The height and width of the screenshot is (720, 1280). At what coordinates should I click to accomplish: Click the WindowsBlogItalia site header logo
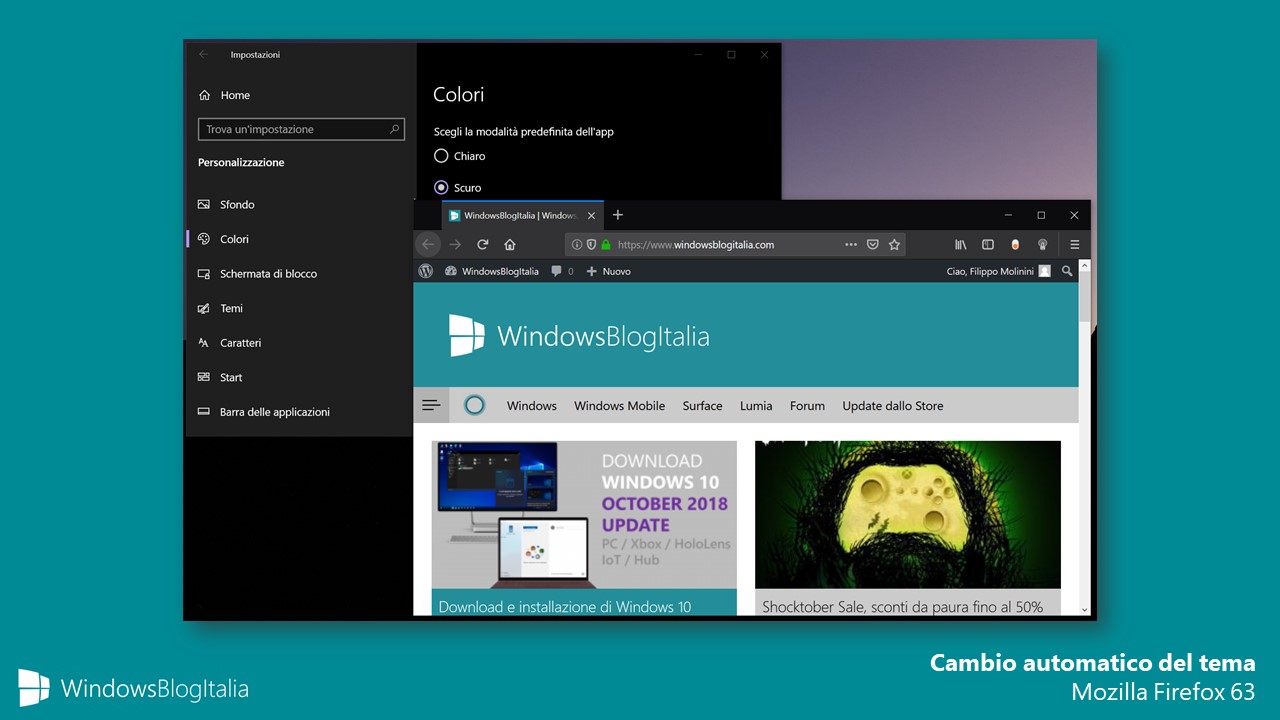pos(579,335)
